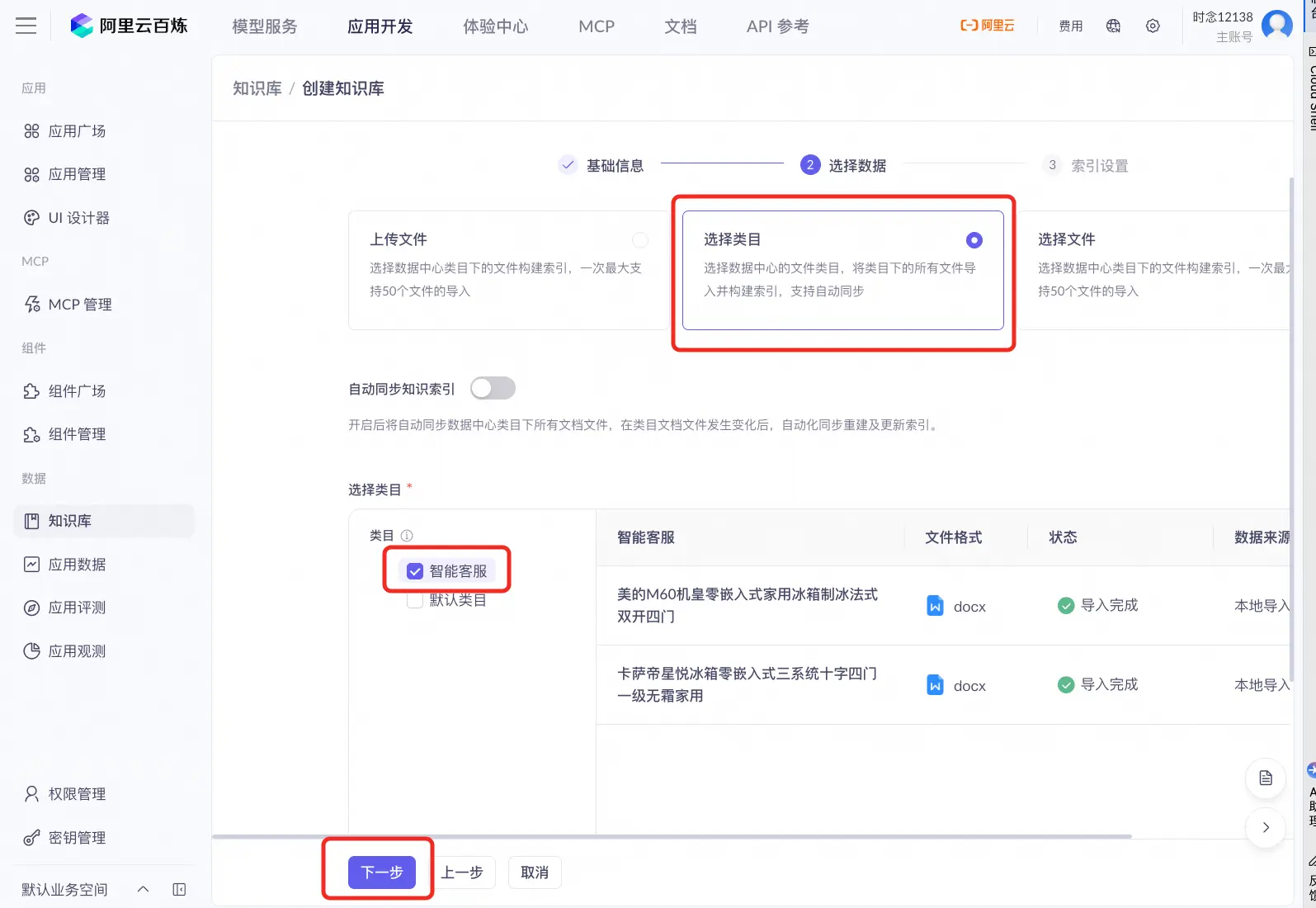Image resolution: width=1316 pixels, height=908 pixels.
Task: Click the 导入完成 status icon for 美的M60
Action: (1066, 606)
